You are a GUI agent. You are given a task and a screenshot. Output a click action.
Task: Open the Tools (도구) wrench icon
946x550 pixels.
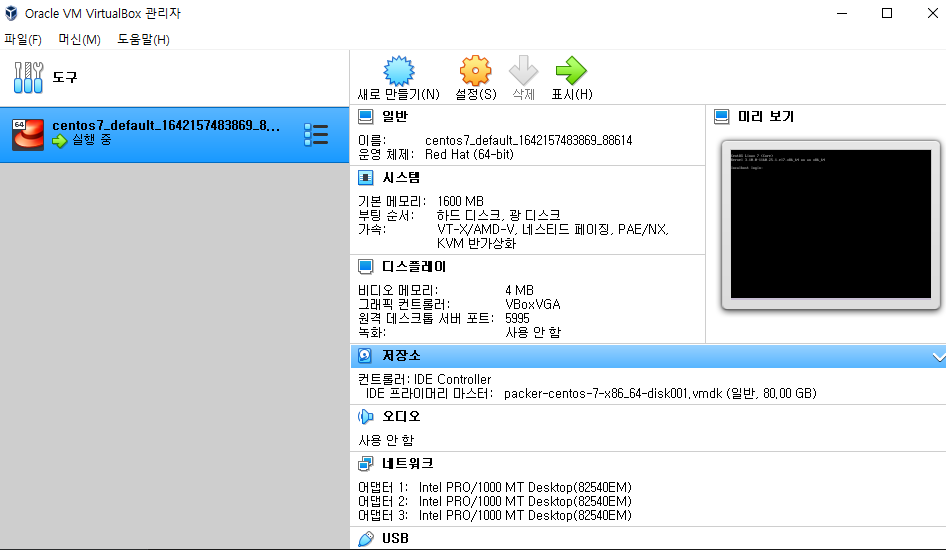pyautogui.click(x=28, y=77)
